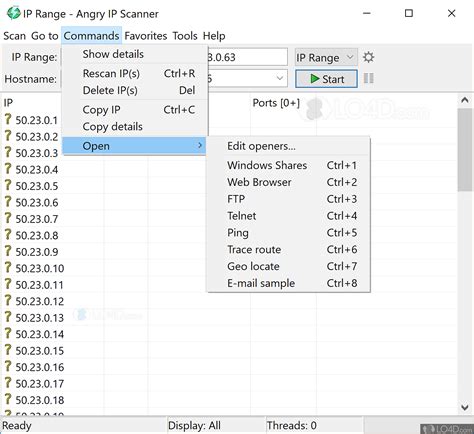Screen dimensions: 474x434
Task: Select row 50.23.0.11
Action: [39, 285]
